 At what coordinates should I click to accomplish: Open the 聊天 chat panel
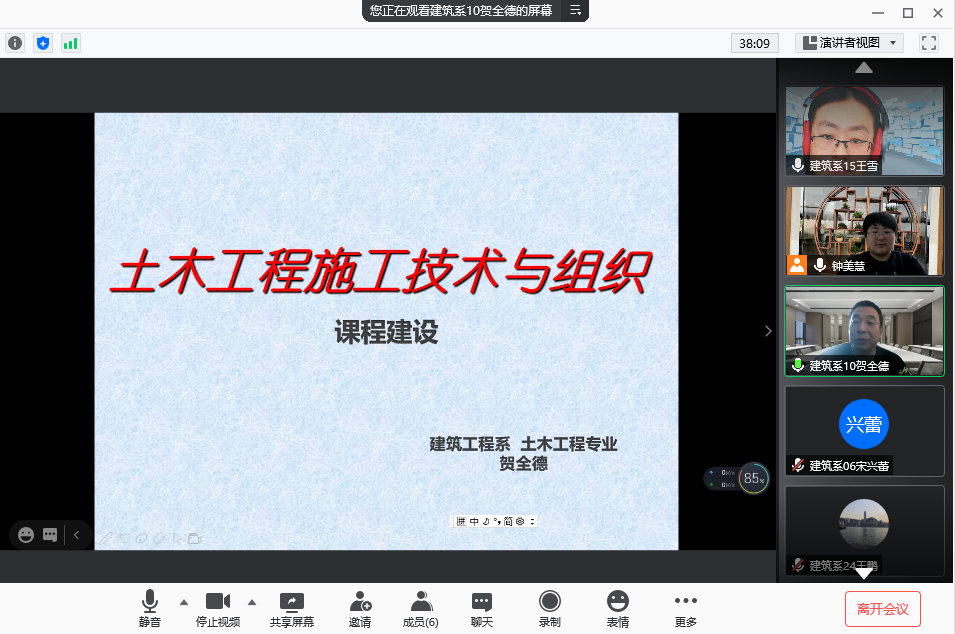pyautogui.click(x=482, y=608)
